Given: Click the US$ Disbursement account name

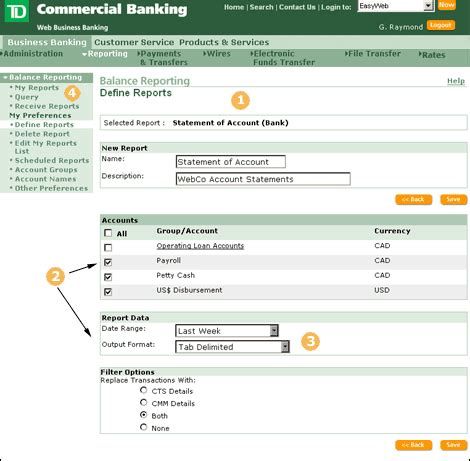Looking at the screenshot, I should point(189,290).
